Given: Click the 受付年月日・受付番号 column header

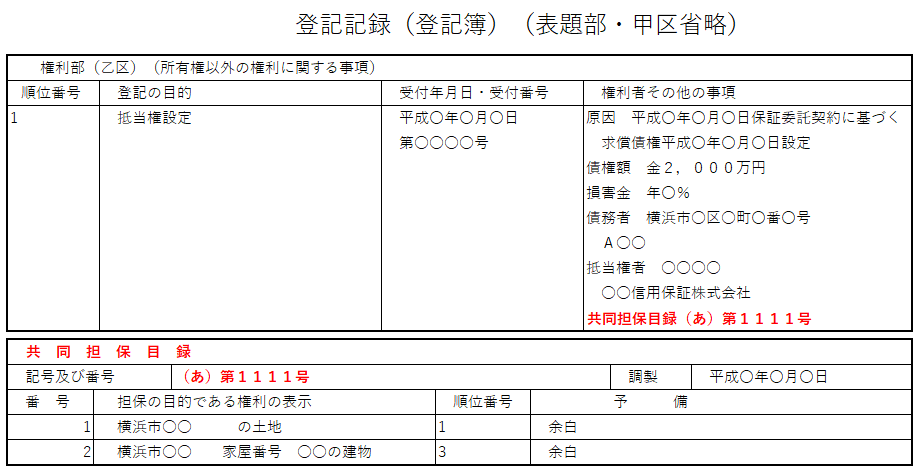Looking at the screenshot, I should pos(473,92).
